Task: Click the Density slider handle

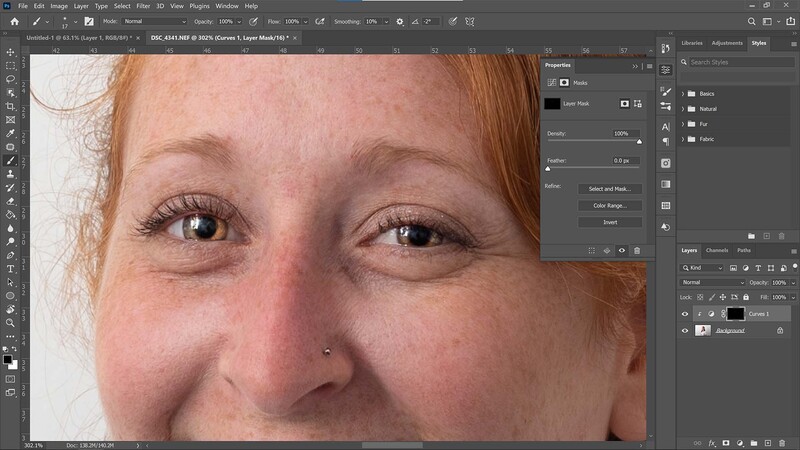Action: (x=639, y=141)
